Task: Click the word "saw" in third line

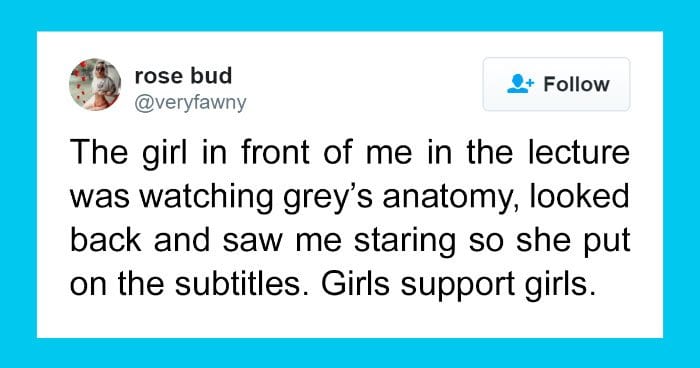Action: coord(253,241)
